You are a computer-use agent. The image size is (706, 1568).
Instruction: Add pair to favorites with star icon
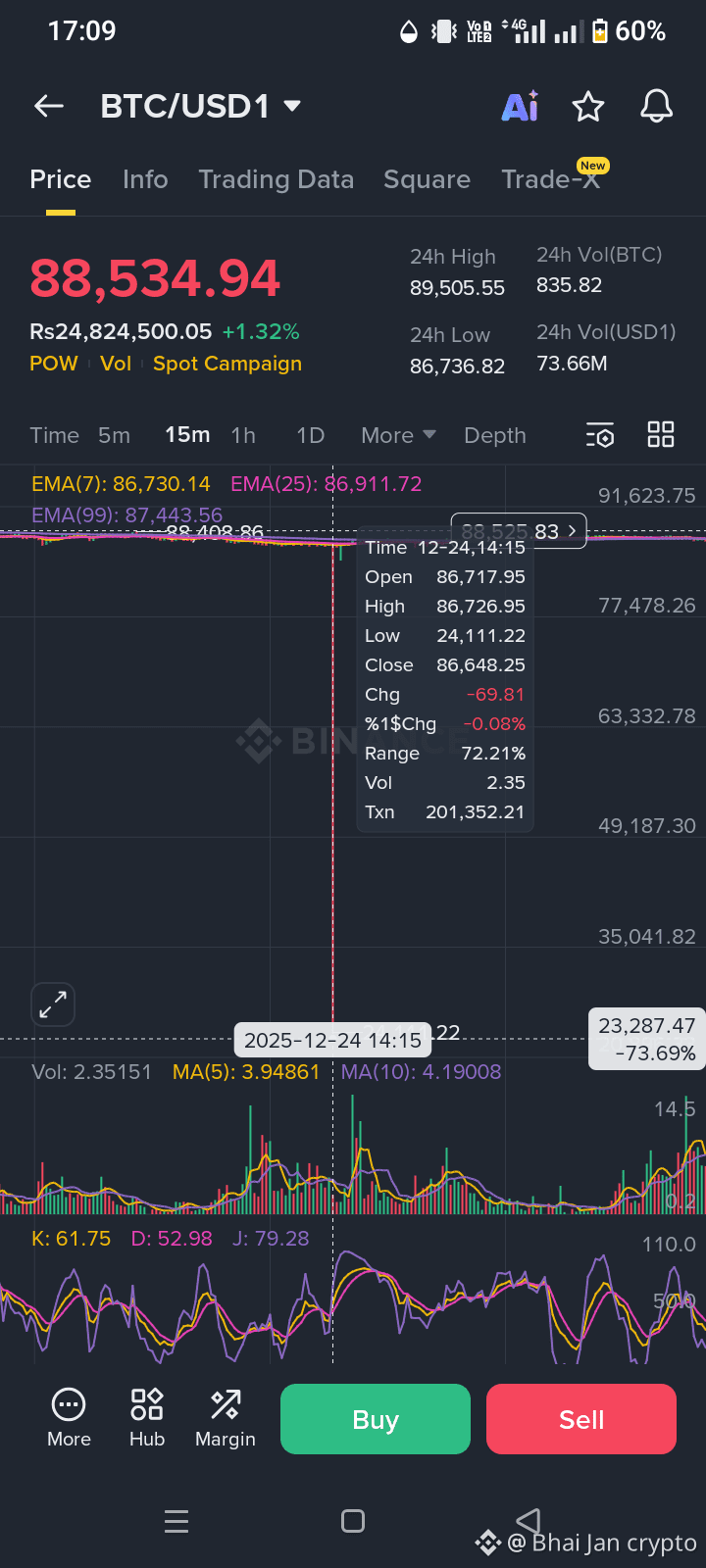tap(588, 106)
